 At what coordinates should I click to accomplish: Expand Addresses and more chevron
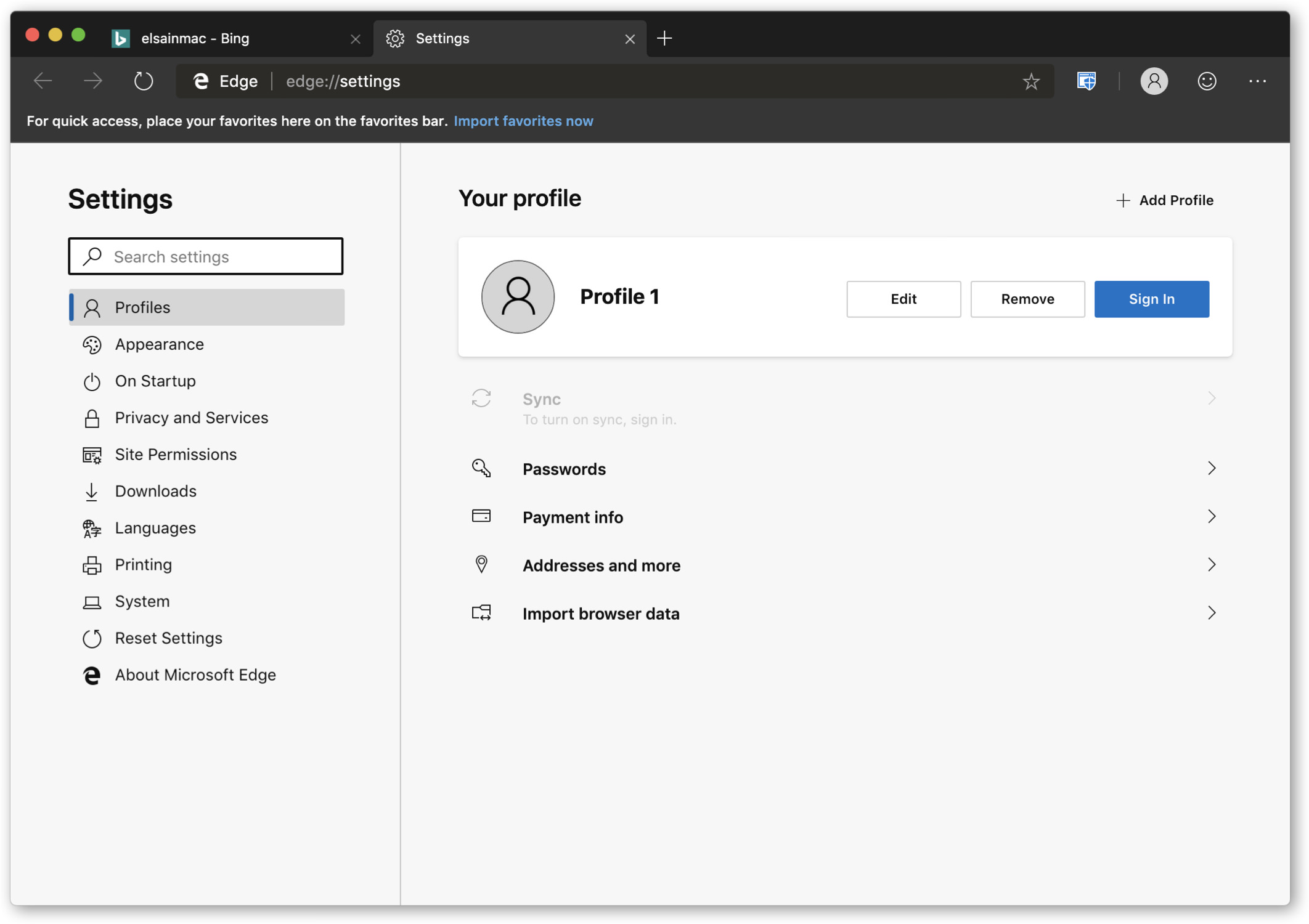pyautogui.click(x=1211, y=565)
